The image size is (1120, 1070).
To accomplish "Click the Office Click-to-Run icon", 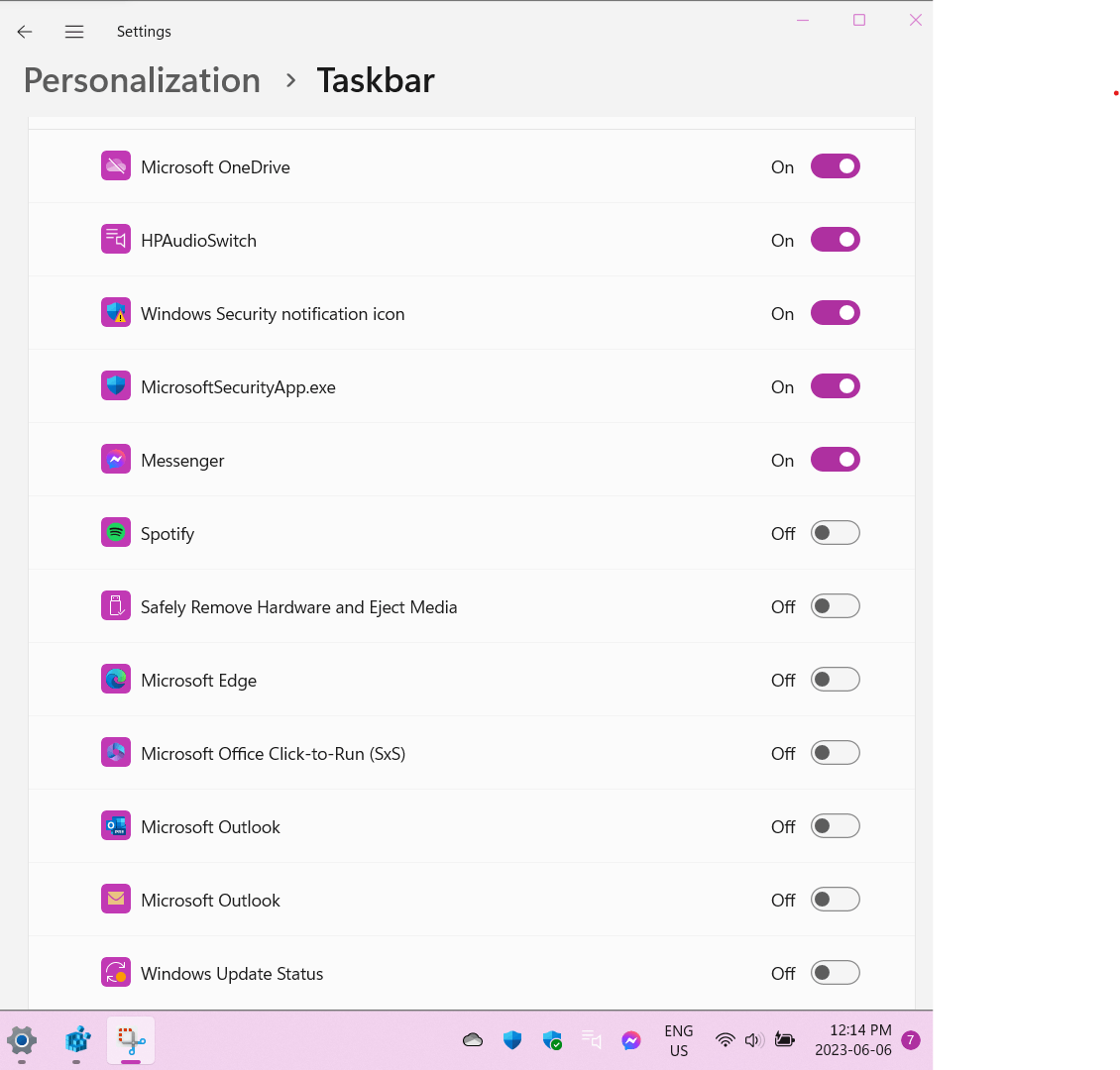I will coord(116,752).
